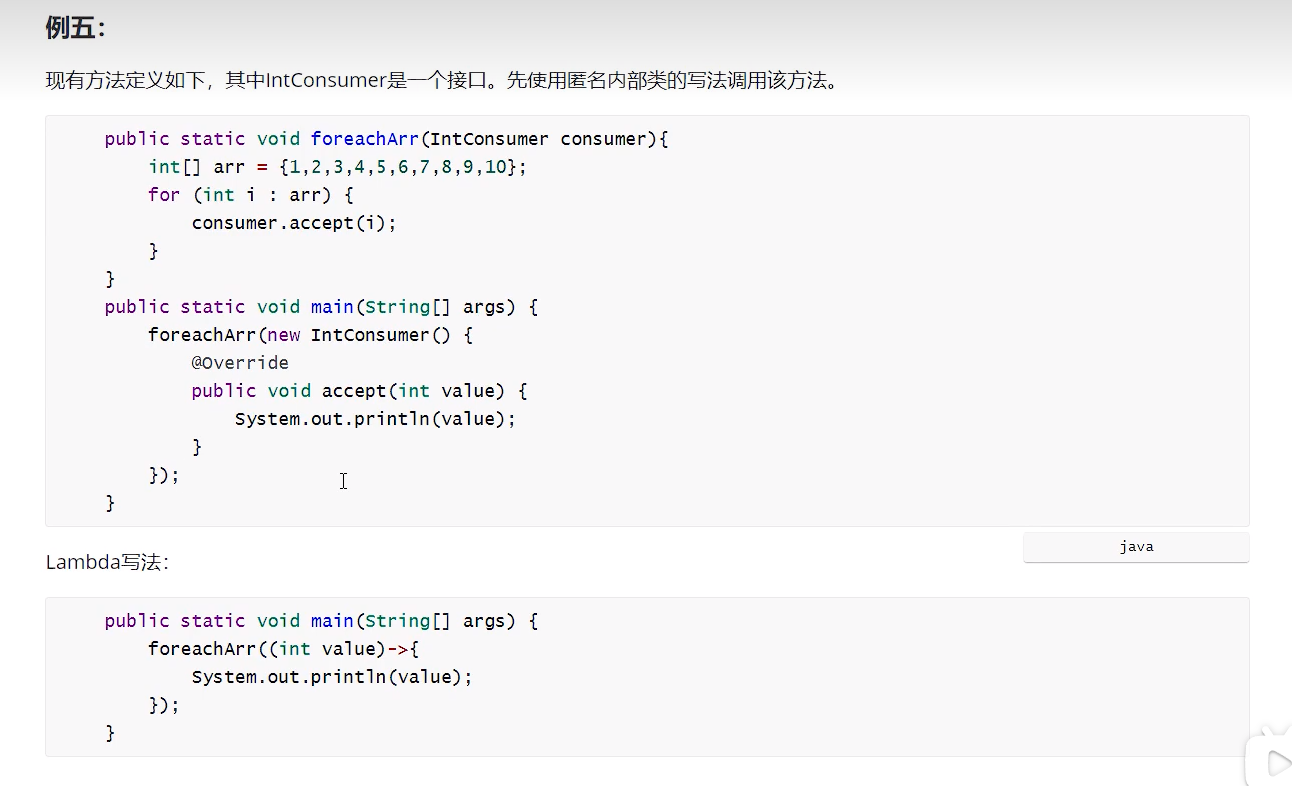The image size is (1292, 786).
Task: Click the for (int i : arr) loop line
Action: pyautogui.click(x=250, y=195)
